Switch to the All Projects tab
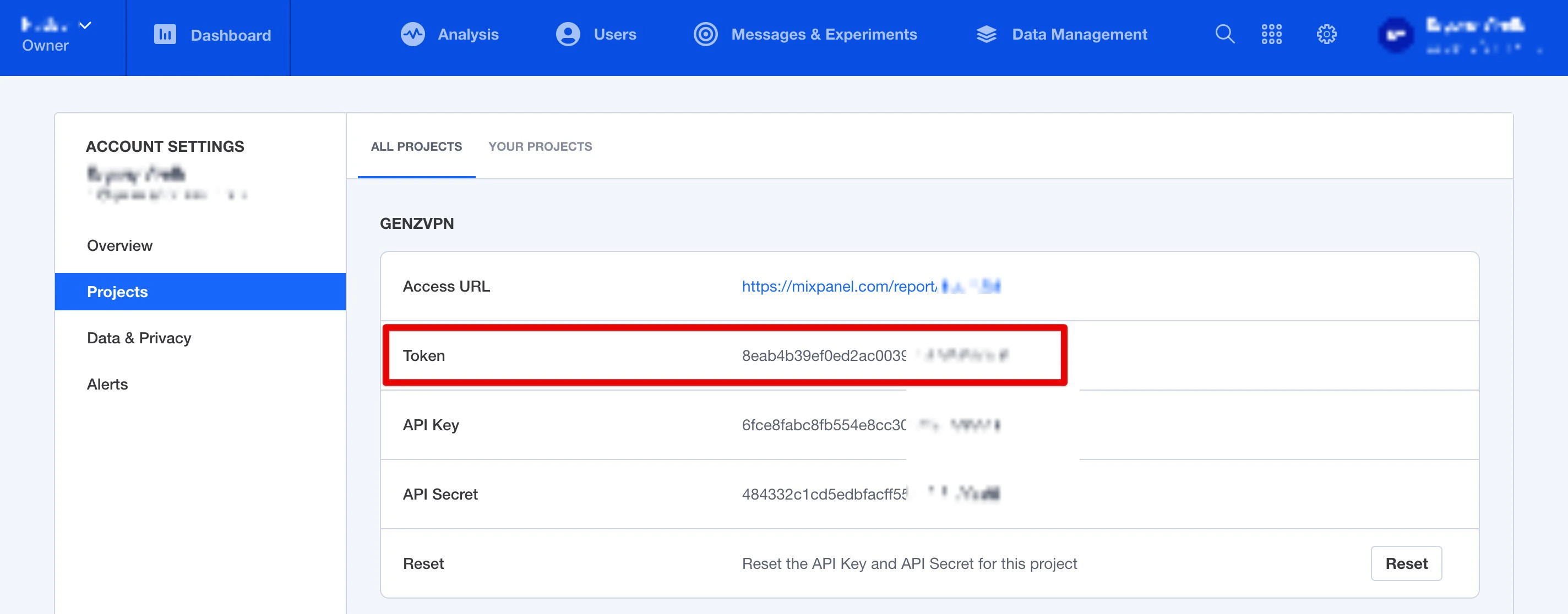1568x614 pixels. coord(416,147)
